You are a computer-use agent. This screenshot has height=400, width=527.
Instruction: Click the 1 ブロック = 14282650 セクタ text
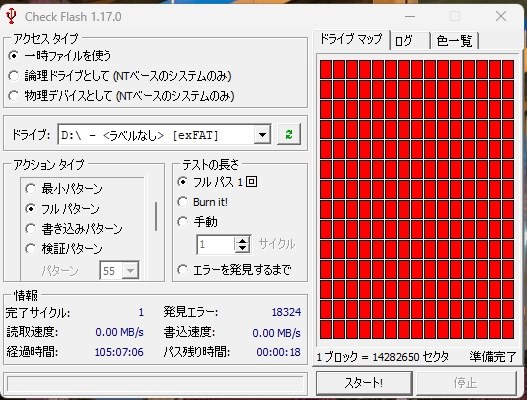coord(382,357)
